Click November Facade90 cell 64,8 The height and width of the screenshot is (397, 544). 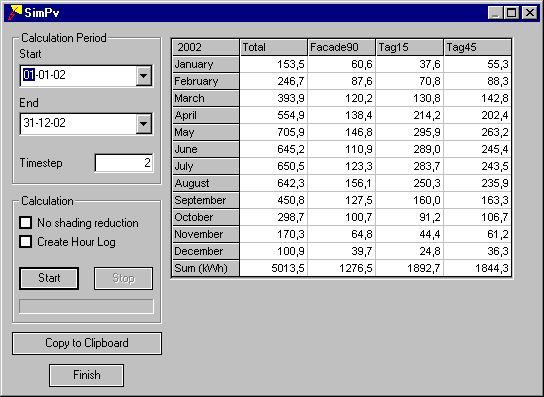click(341, 234)
